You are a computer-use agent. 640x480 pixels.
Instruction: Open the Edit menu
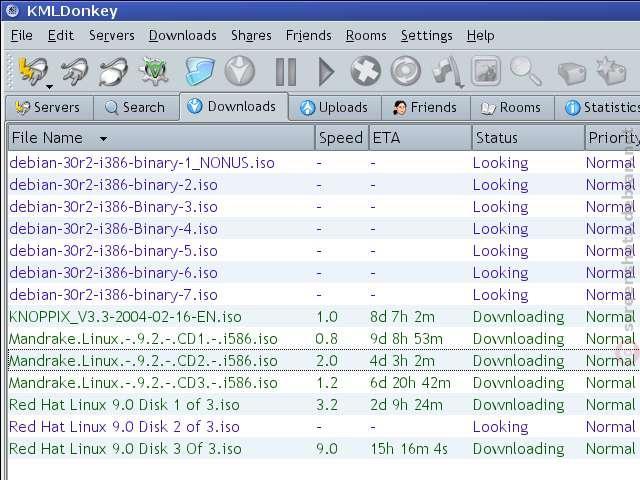[x=61, y=36]
